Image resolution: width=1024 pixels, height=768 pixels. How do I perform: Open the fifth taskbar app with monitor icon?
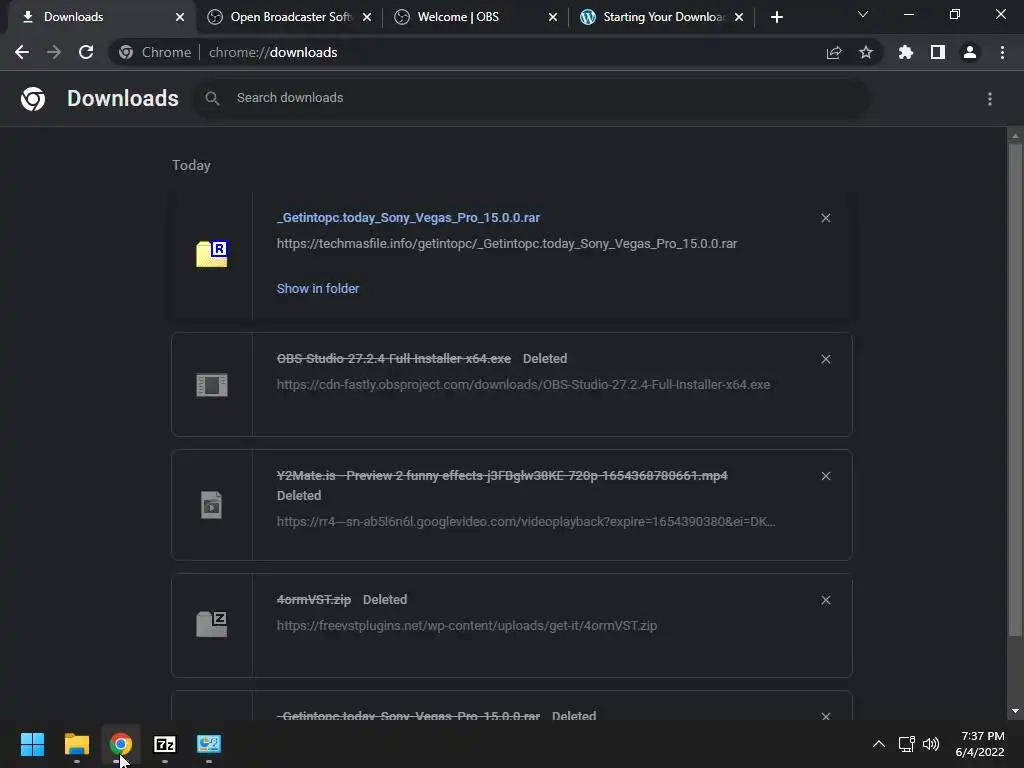tap(209, 744)
